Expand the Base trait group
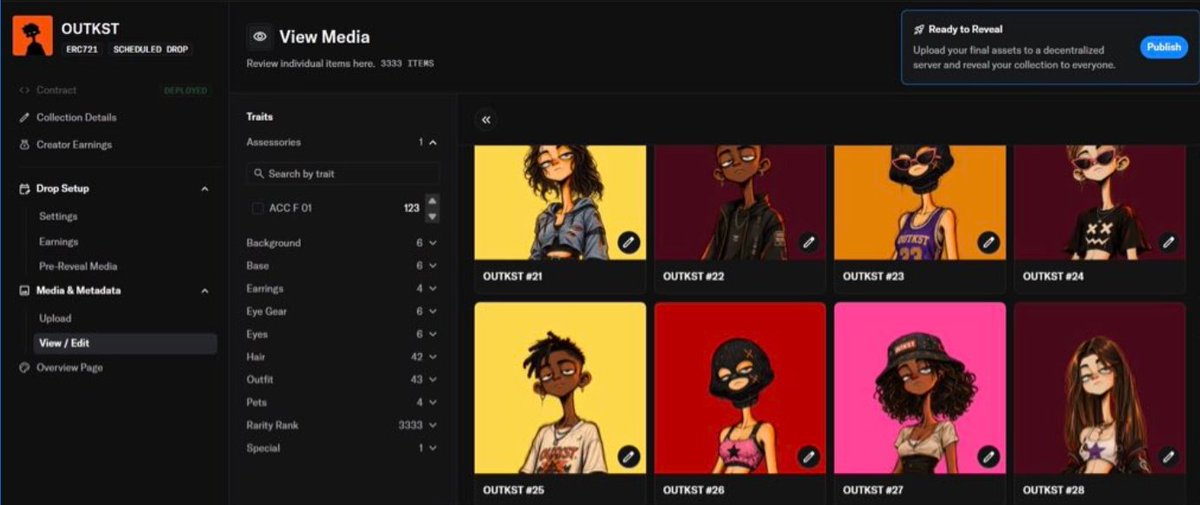 (432, 266)
